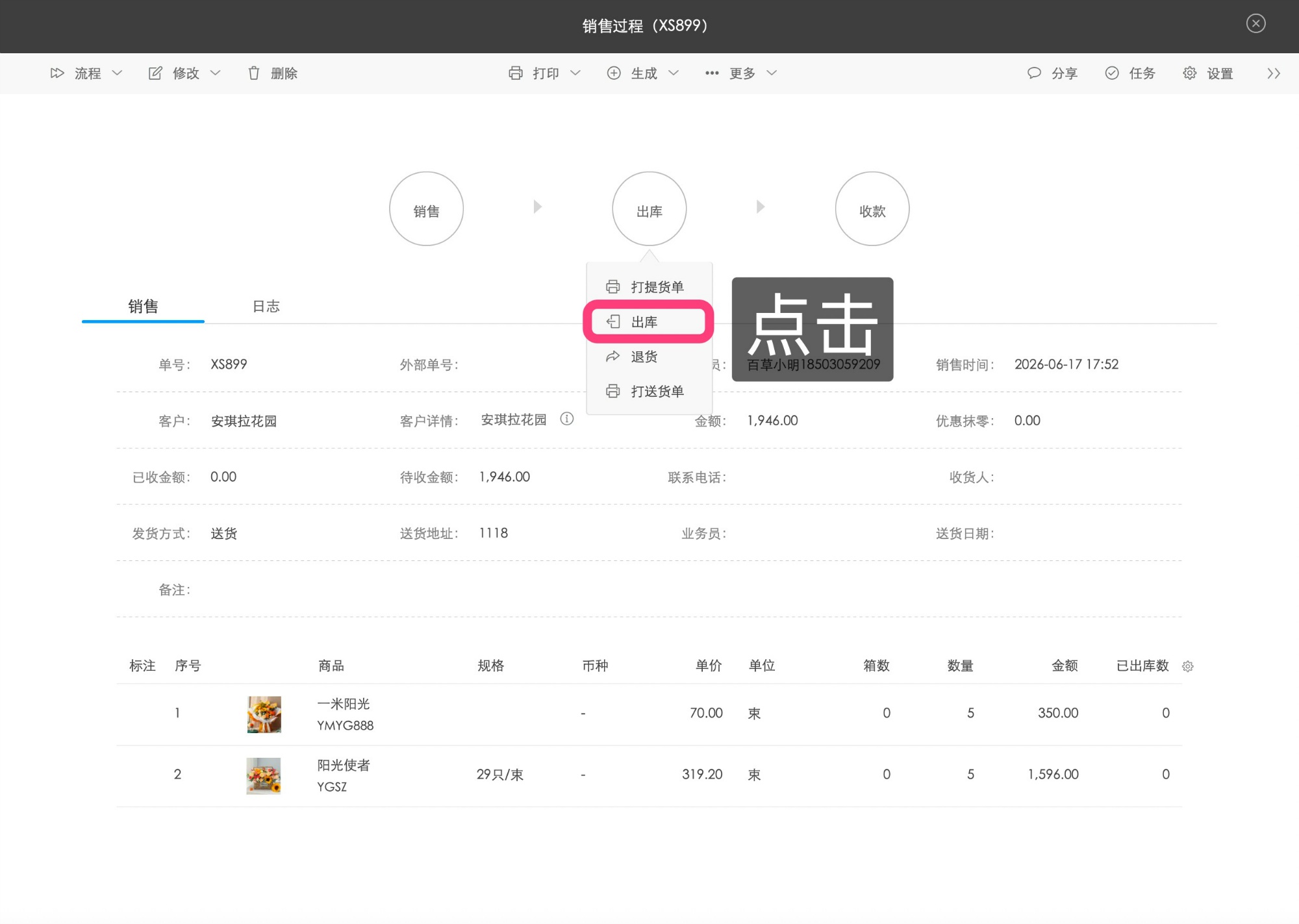Switch to the 销售 tab
This screenshot has width=1299, height=924.
pos(143,306)
